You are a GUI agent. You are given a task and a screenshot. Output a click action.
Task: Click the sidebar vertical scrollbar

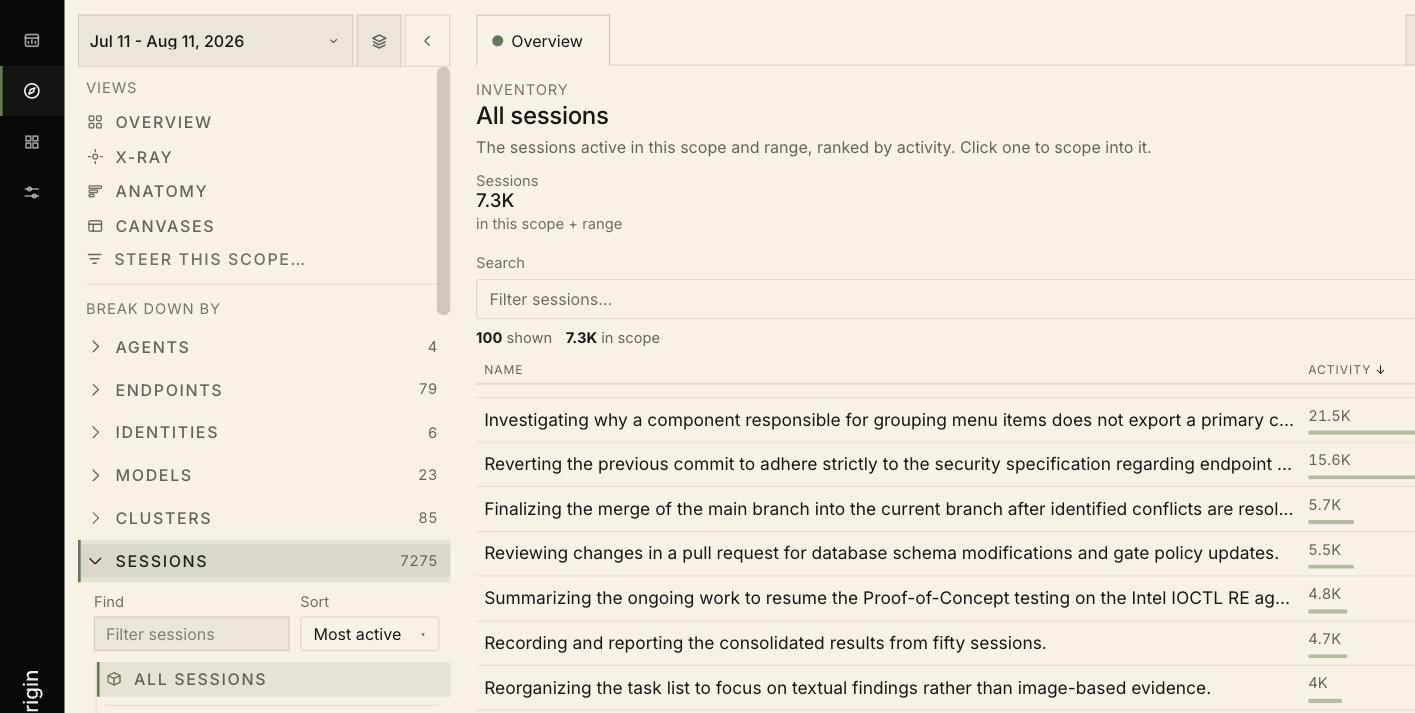click(x=443, y=190)
